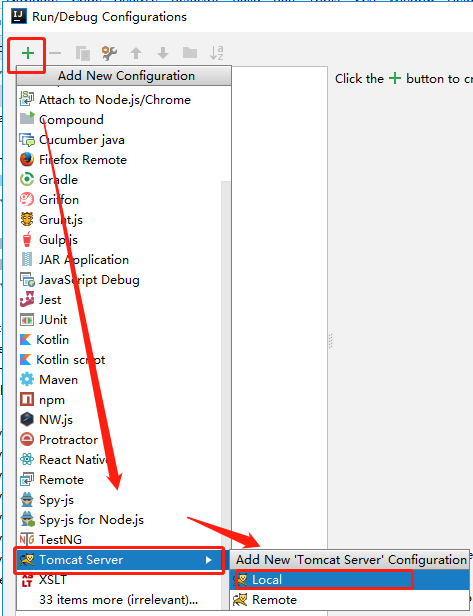Image resolution: width=473 pixels, height=616 pixels.
Task: Click the Firefox Remote icon
Action: [x=27, y=160]
